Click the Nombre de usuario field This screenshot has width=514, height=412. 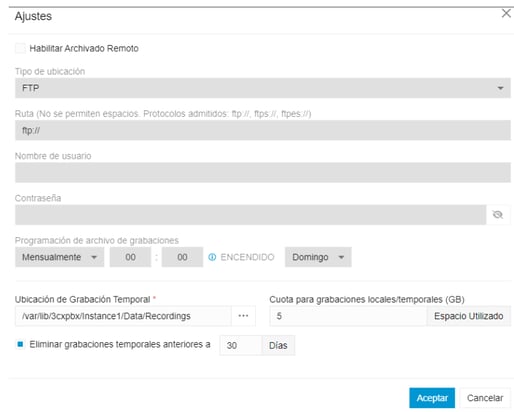click(x=263, y=172)
